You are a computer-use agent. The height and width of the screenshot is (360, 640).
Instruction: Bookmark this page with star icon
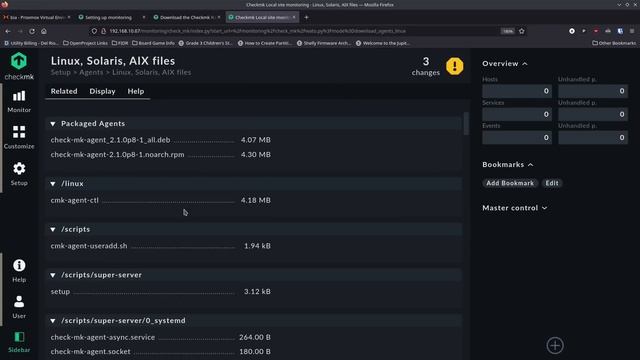[522, 31]
